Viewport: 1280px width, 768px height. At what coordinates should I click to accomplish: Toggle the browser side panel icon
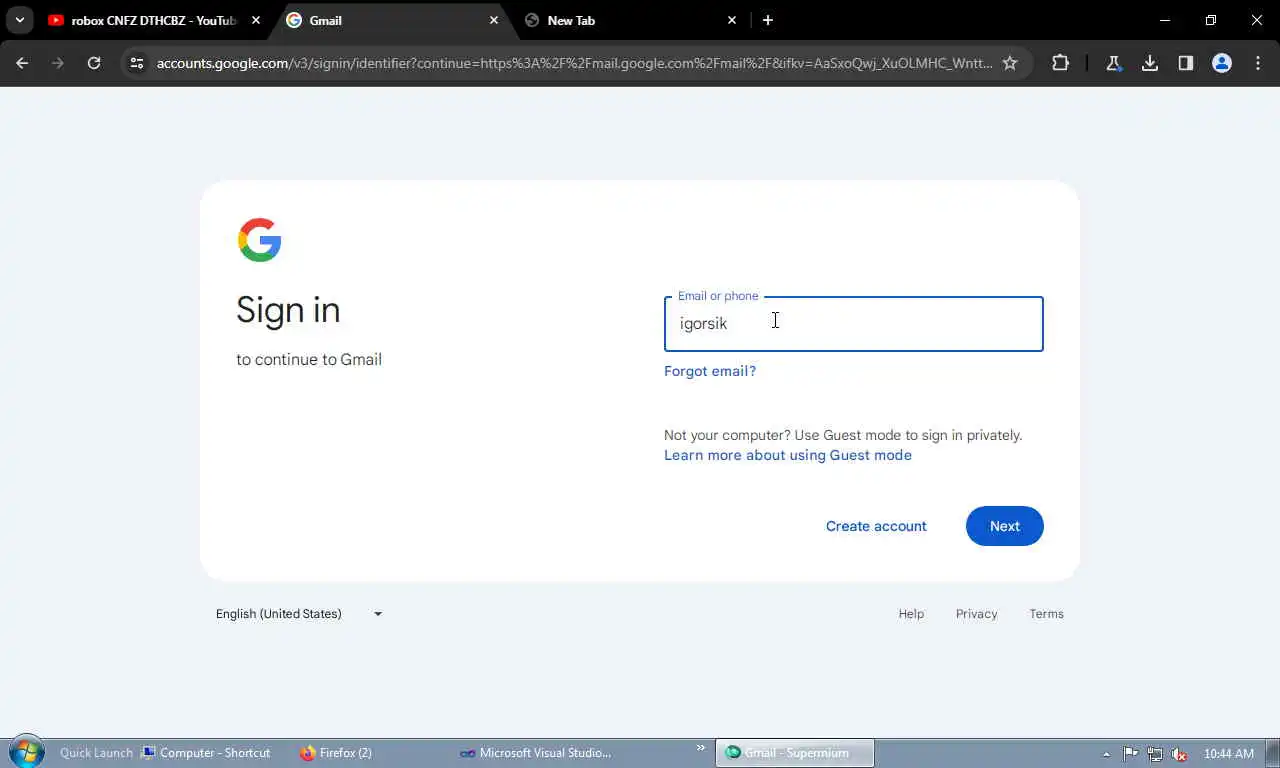[x=1186, y=63]
